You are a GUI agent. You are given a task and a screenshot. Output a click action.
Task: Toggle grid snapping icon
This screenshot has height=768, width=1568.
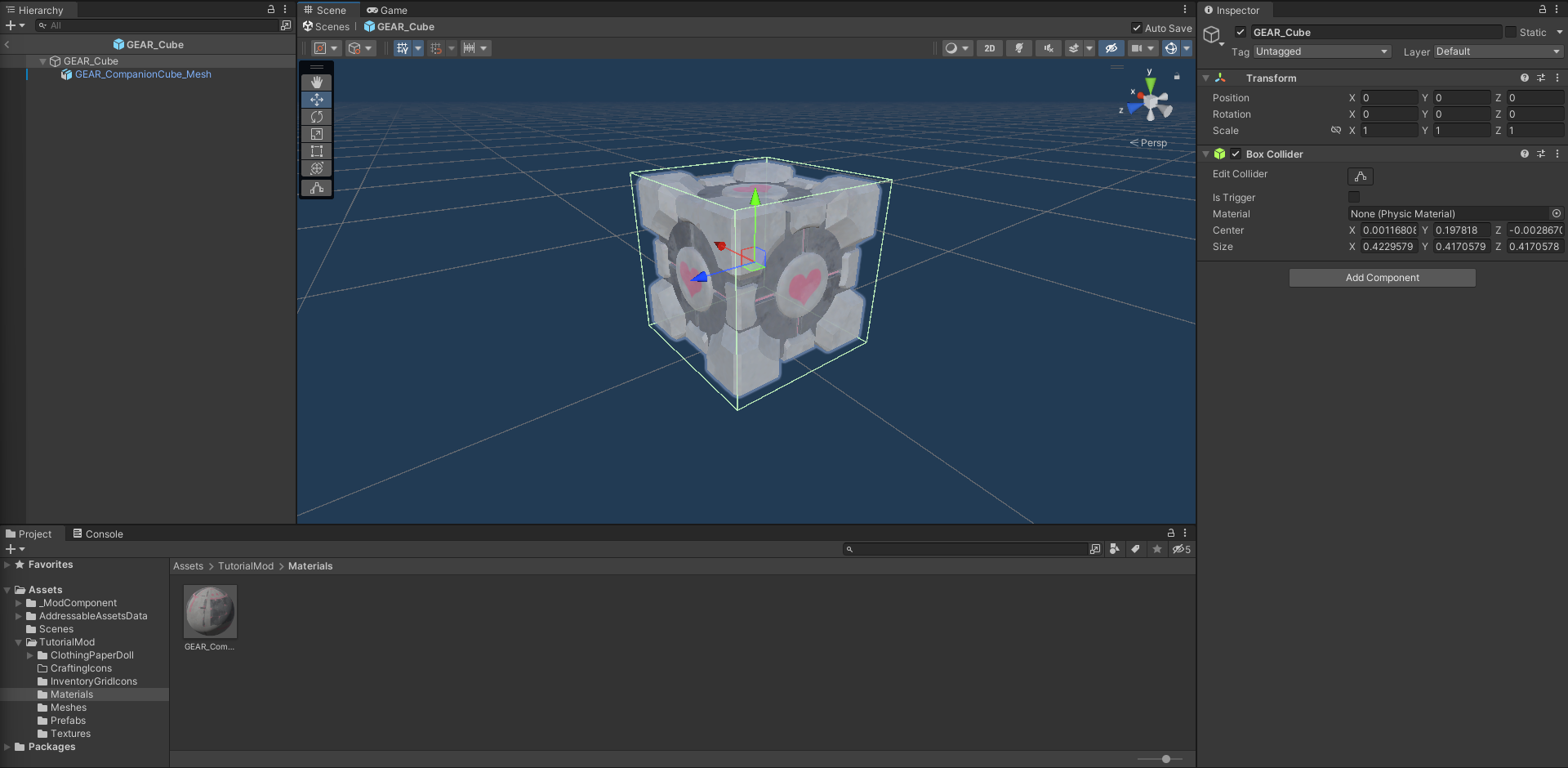pyautogui.click(x=436, y=48)
